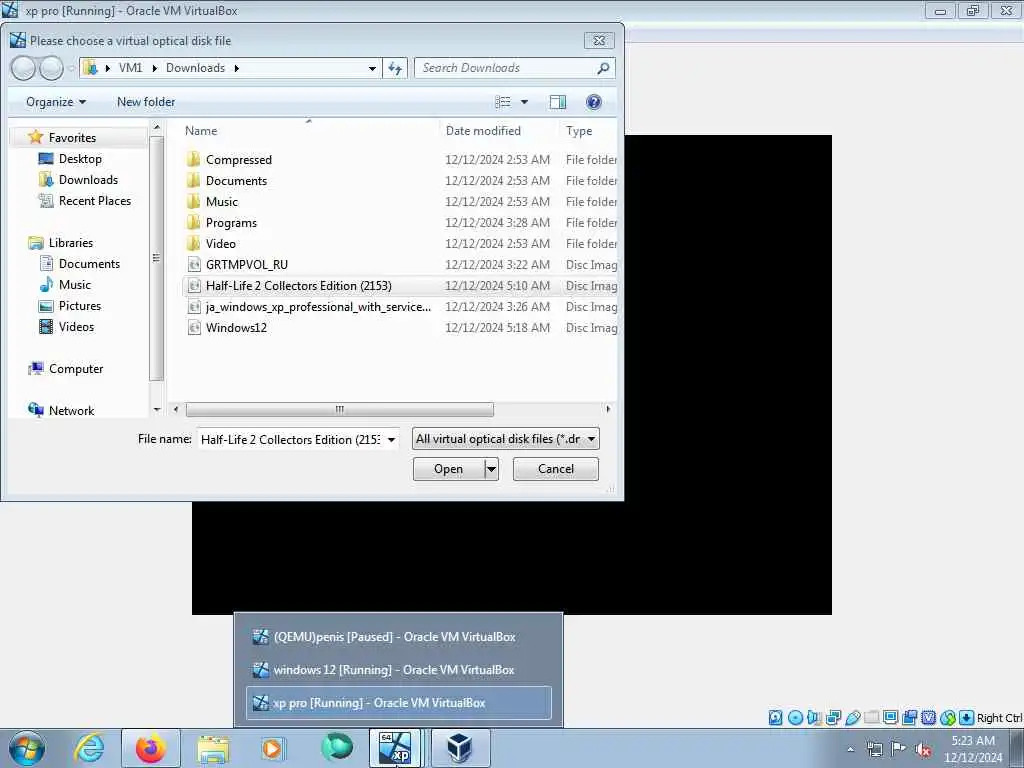Viewport: 1024px width, 768px height.
Task: Switch to windows 12 [Running] window
Action: pos(398,670)
